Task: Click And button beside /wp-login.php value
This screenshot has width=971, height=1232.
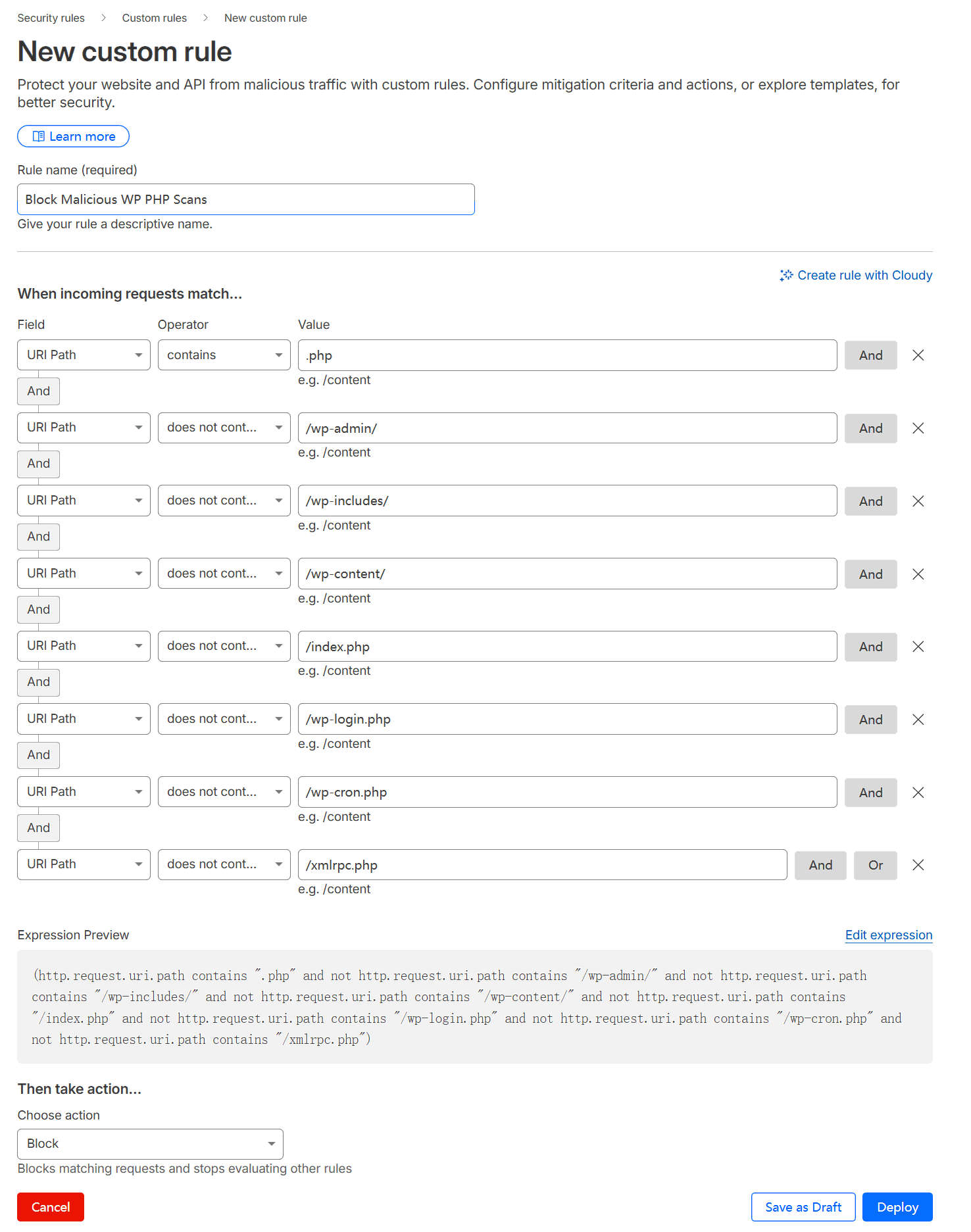Action: pos(871,720)
